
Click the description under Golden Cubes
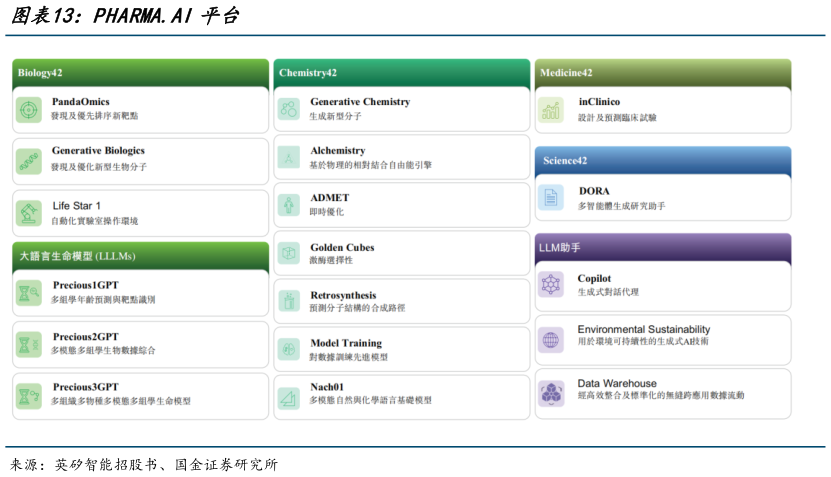[x=331, y=260]
